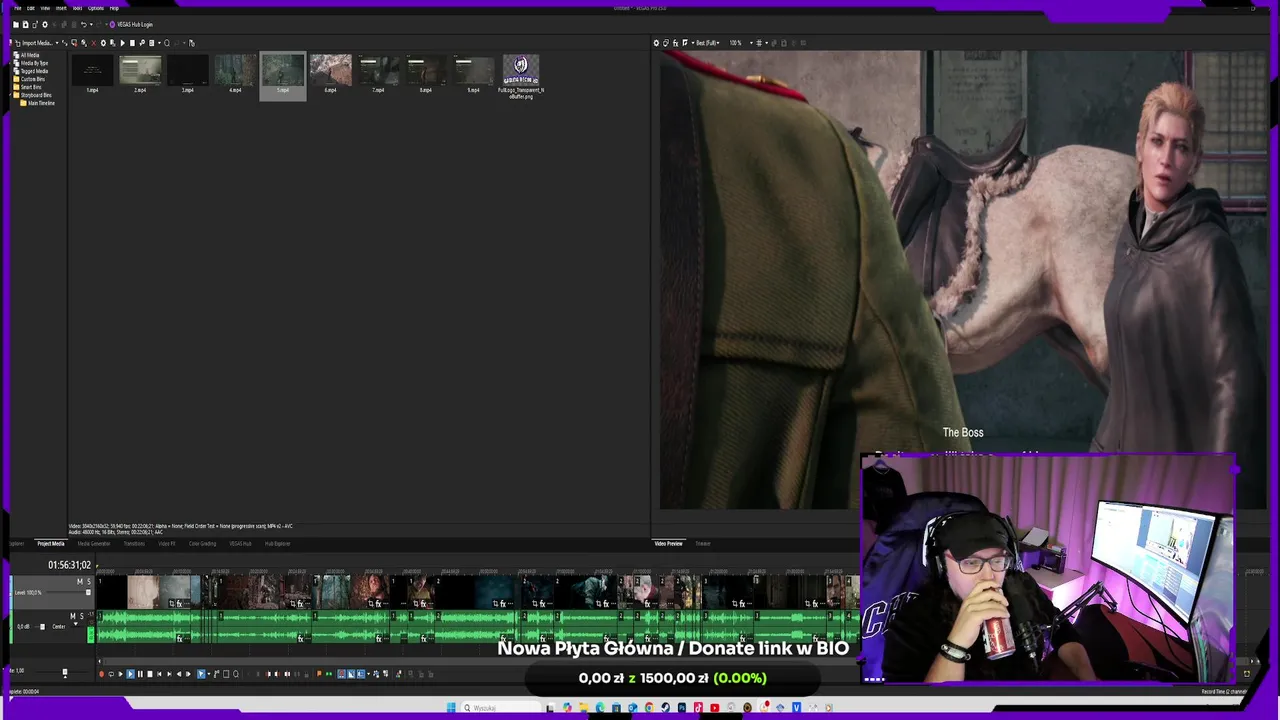Start media preview in Project Media toolbar

coord(122,43)
